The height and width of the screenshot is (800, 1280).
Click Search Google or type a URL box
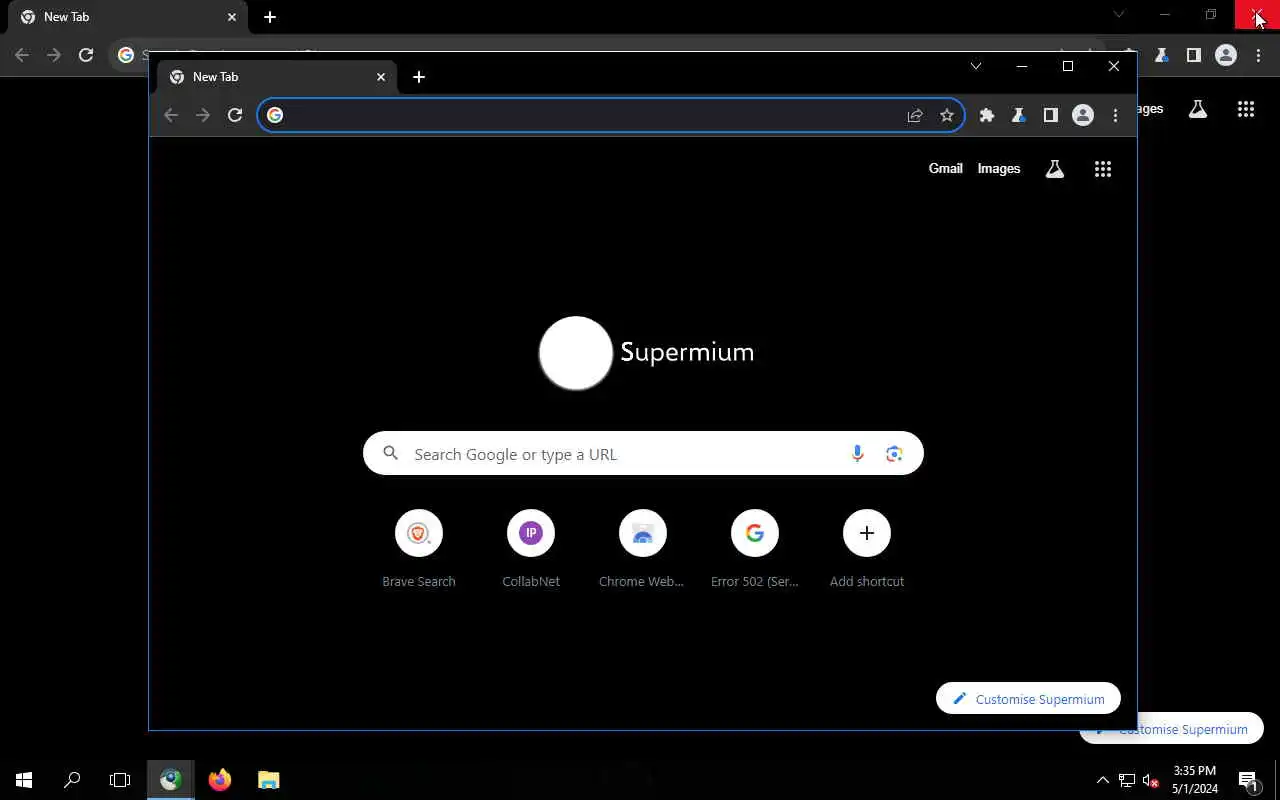click(x=643, y=454)
